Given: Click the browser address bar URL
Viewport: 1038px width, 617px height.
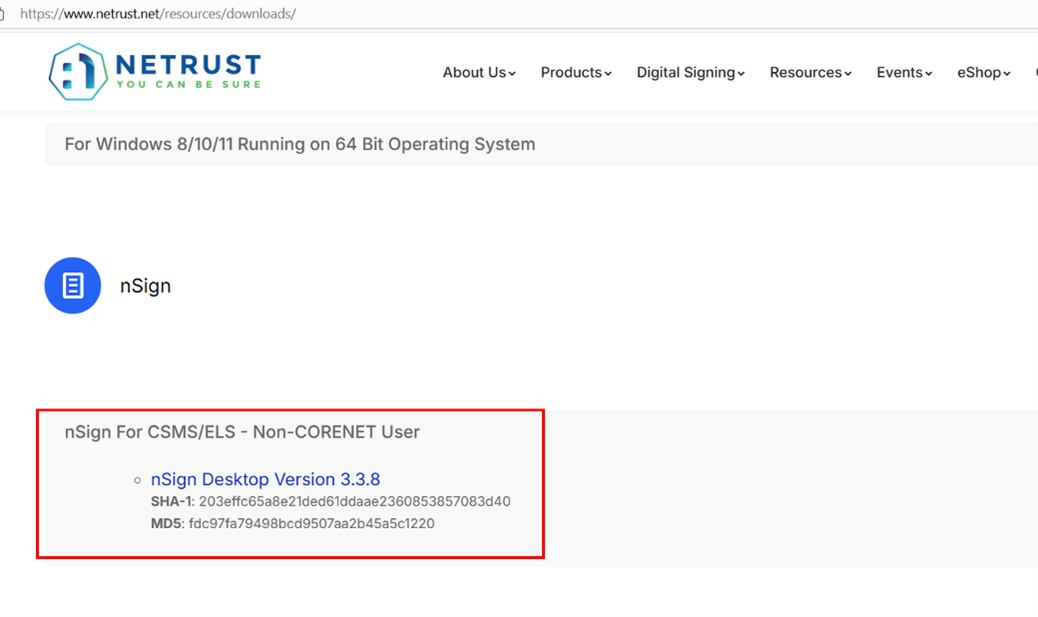Looking at the screenshot, I should pos(158,13).
